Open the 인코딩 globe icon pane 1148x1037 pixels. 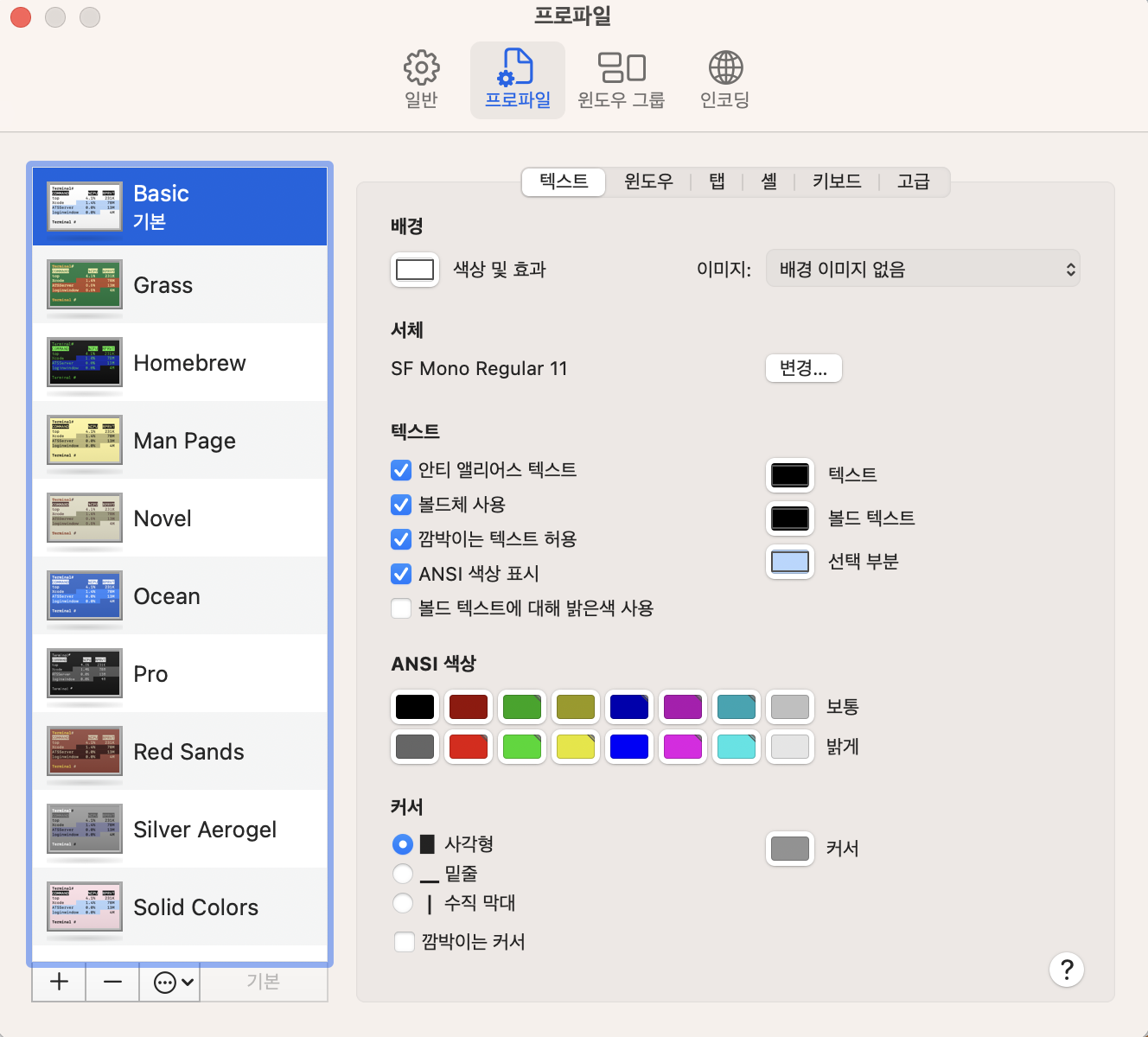pyautogui.click(x=724, y=80)
